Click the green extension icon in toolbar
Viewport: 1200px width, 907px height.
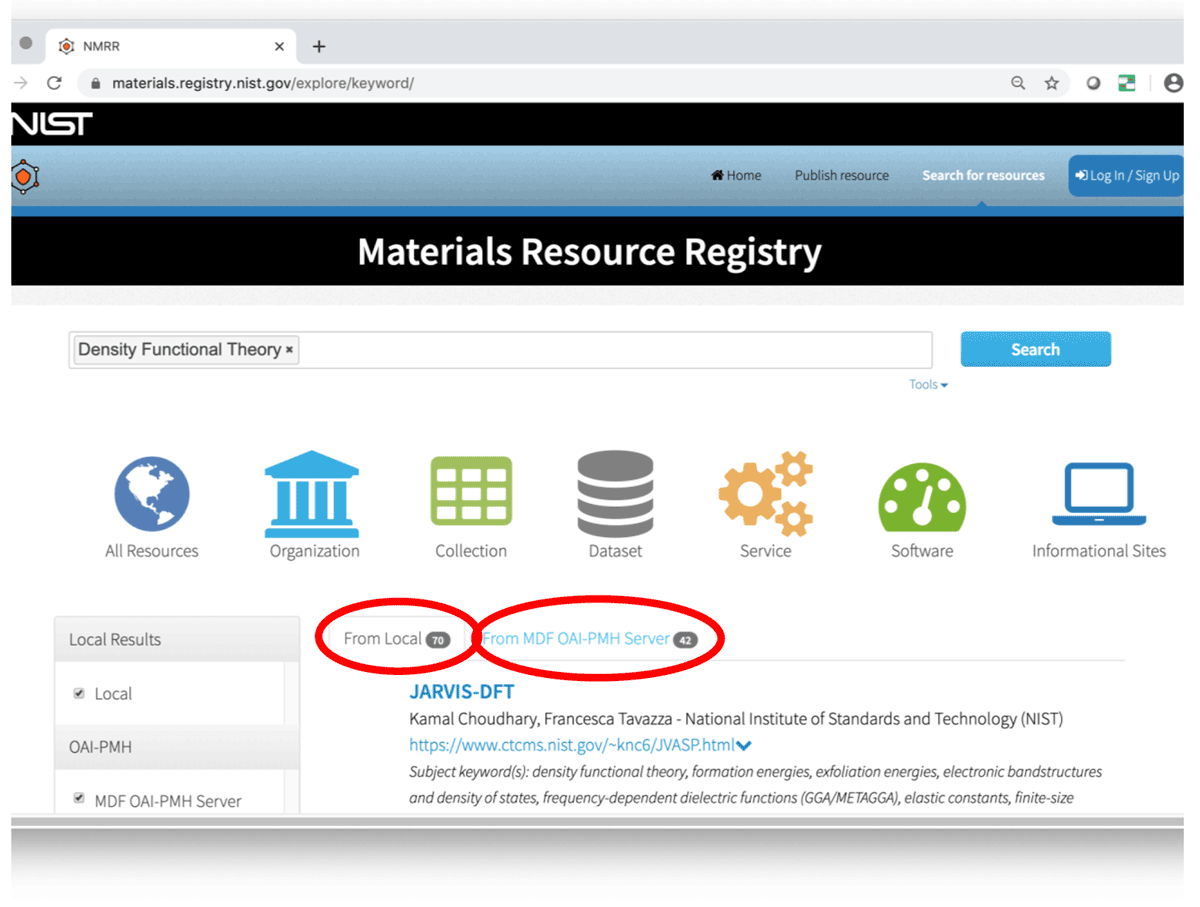tap(1127, 83)
